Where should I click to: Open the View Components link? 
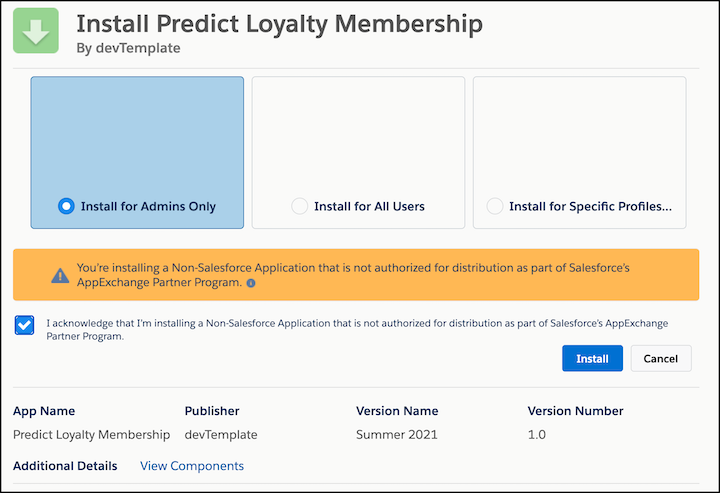point(192,466)
